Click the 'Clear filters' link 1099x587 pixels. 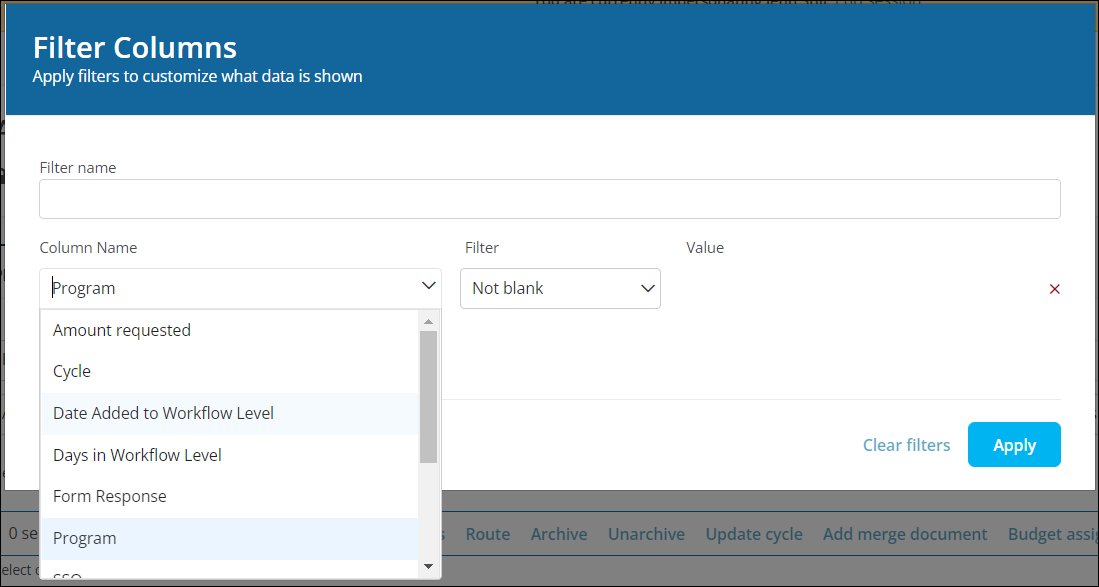point(906,445)
